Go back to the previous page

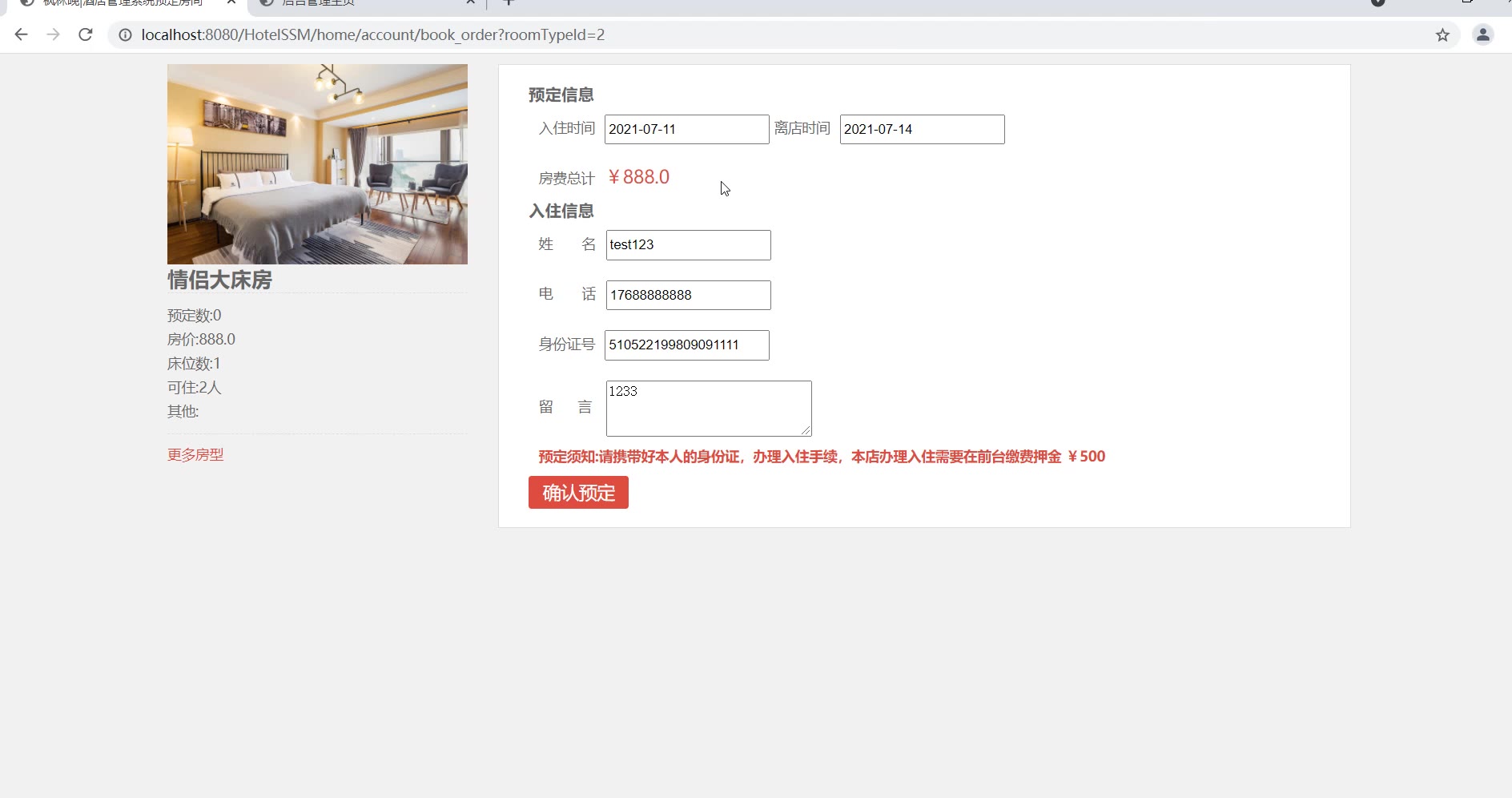22,34
